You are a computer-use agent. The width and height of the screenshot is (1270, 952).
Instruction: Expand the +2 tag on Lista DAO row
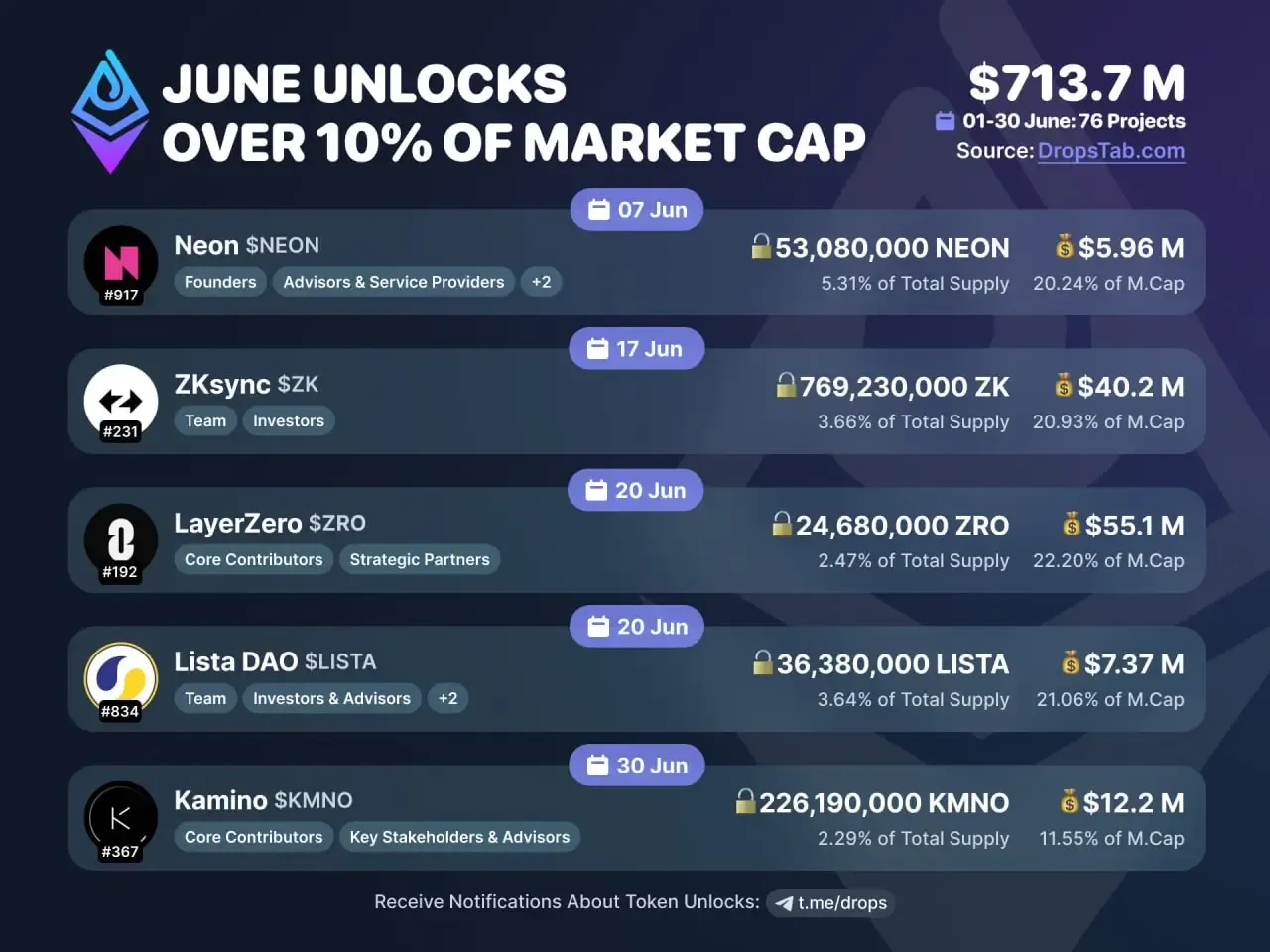[x=447, y=698]
